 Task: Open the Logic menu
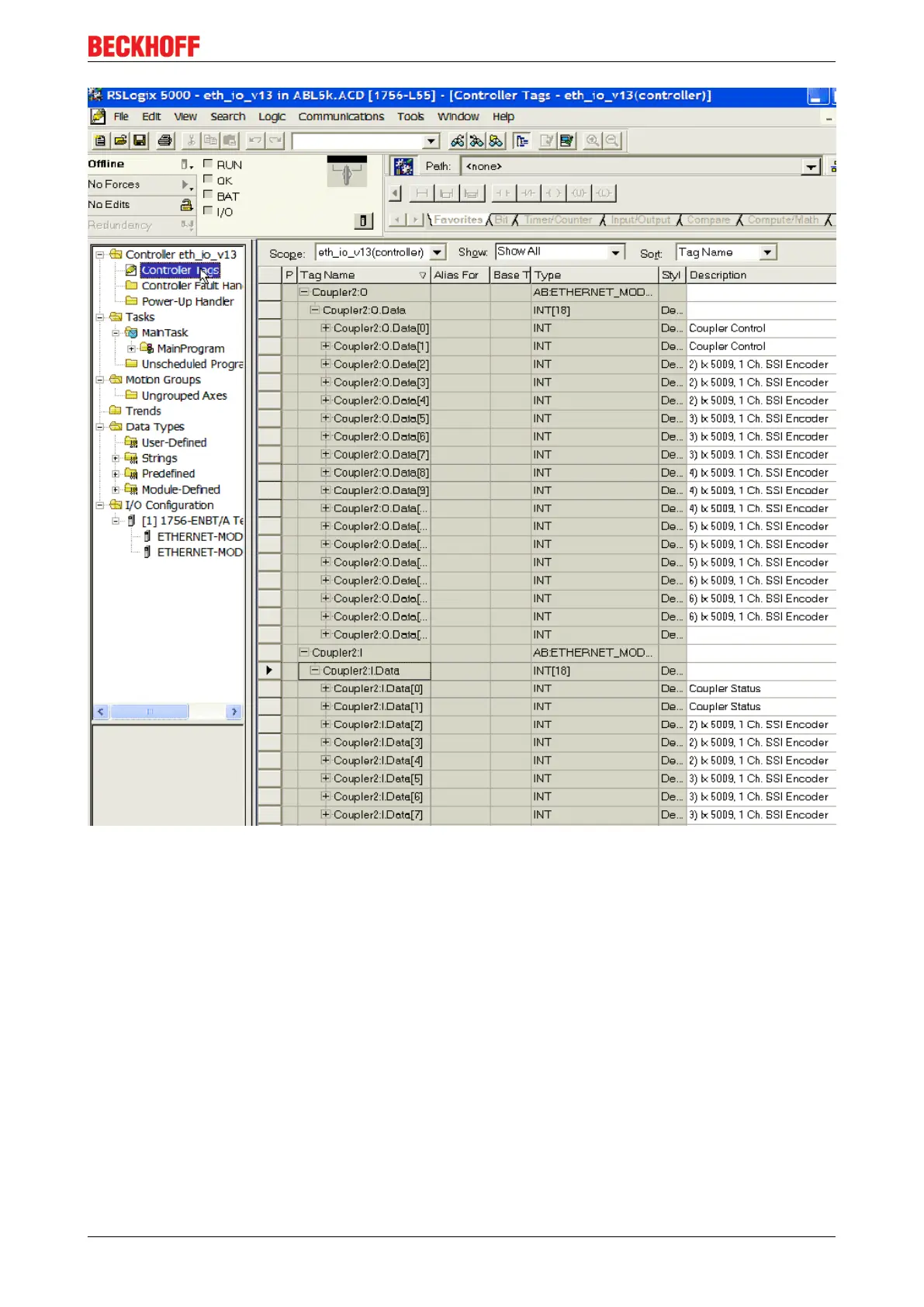(272, 116)
